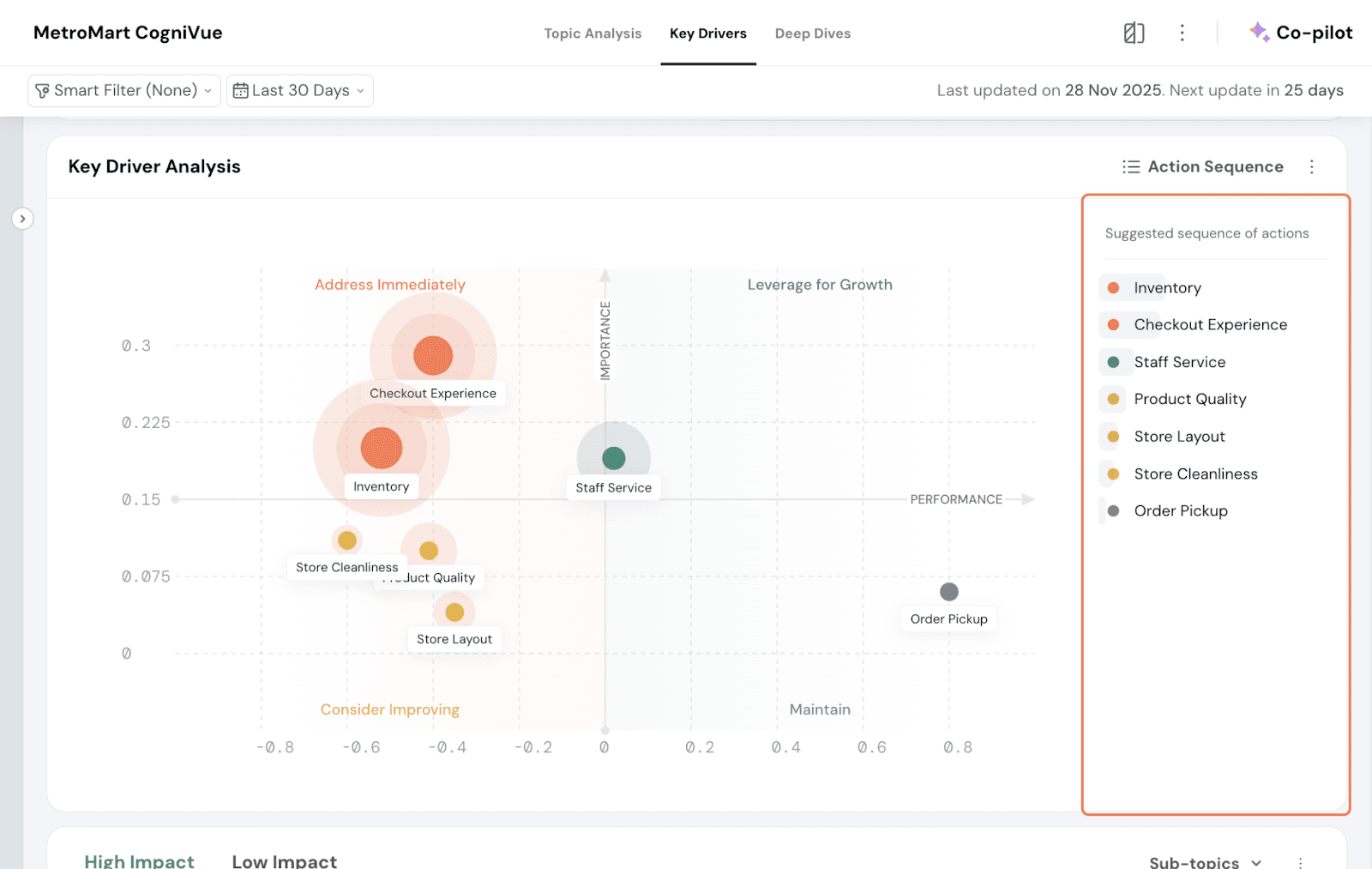Click the Co-pilot sparkle icon
The width and height of the screenshot is (1372, 869).
coord(1259,33)
